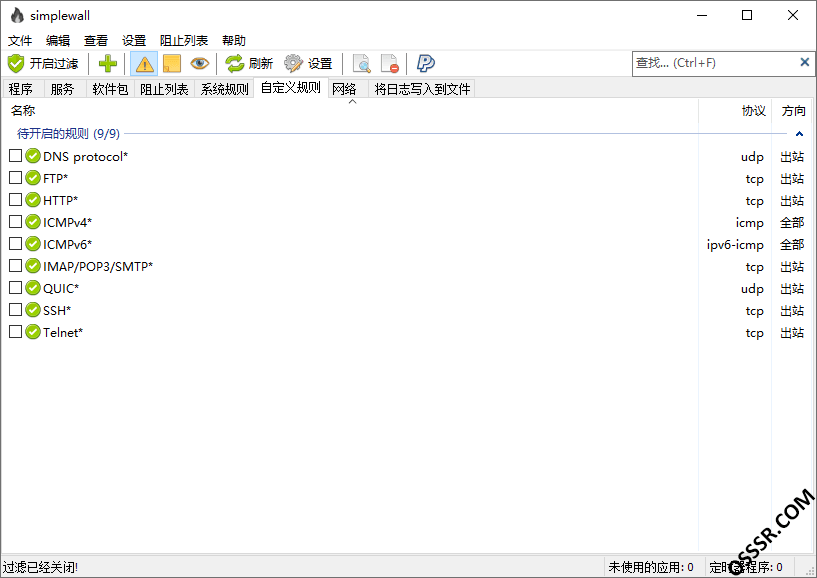Open the 文件 menu
This screenshot has width=817, height=578.
click(20, 40)
